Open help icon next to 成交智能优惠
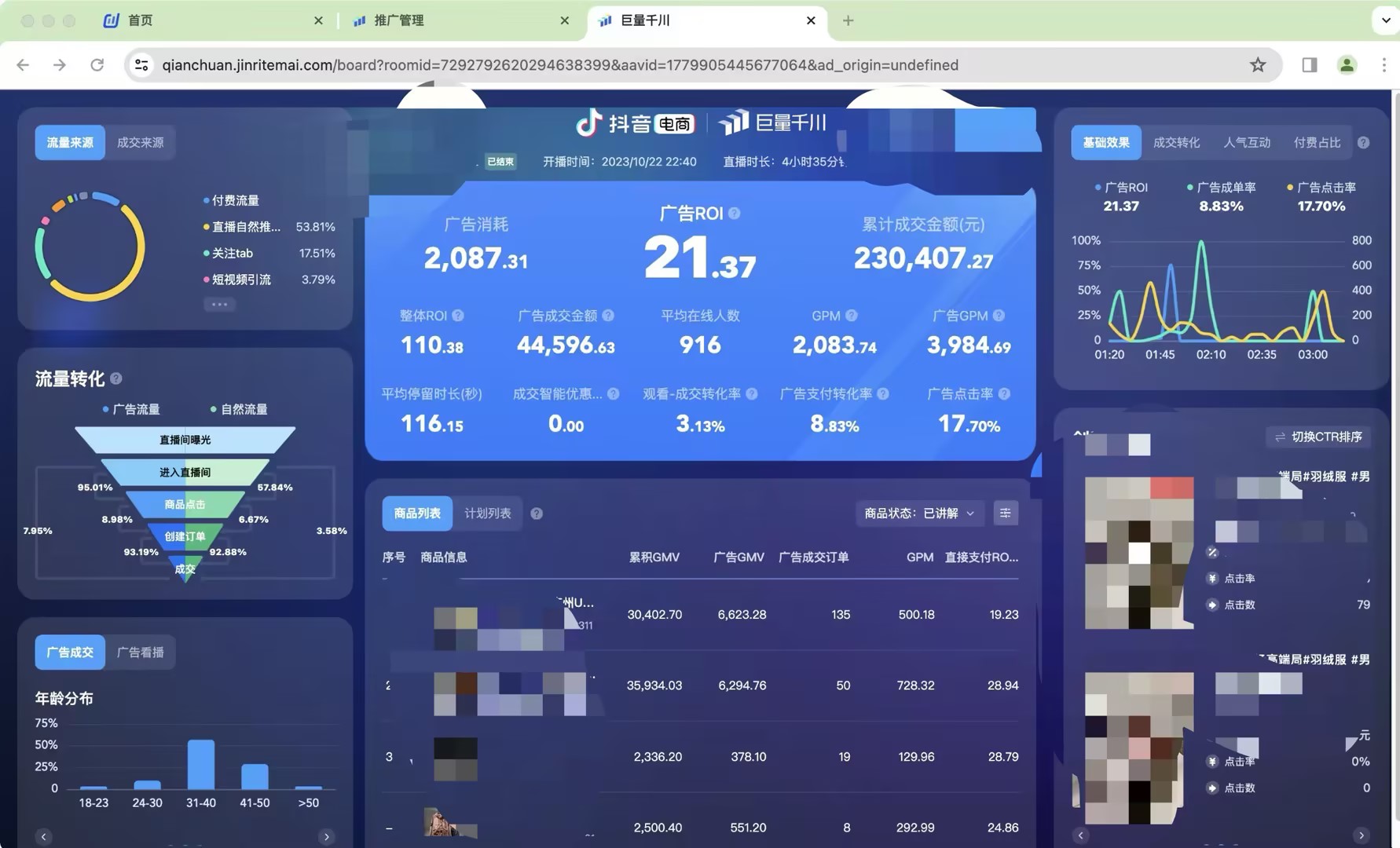Screen dimensions: 1400x848 click(614, 394)
